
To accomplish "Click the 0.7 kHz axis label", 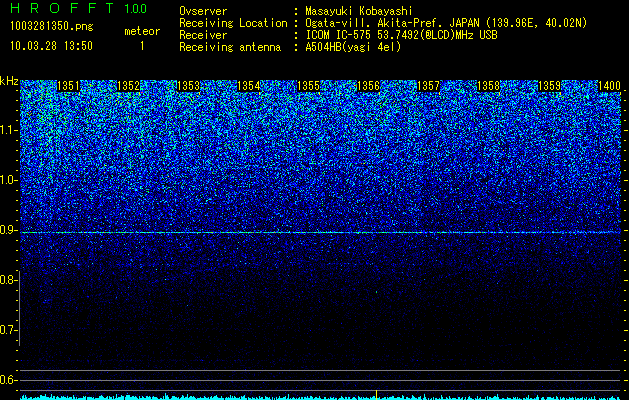I will tap(8, 330).
